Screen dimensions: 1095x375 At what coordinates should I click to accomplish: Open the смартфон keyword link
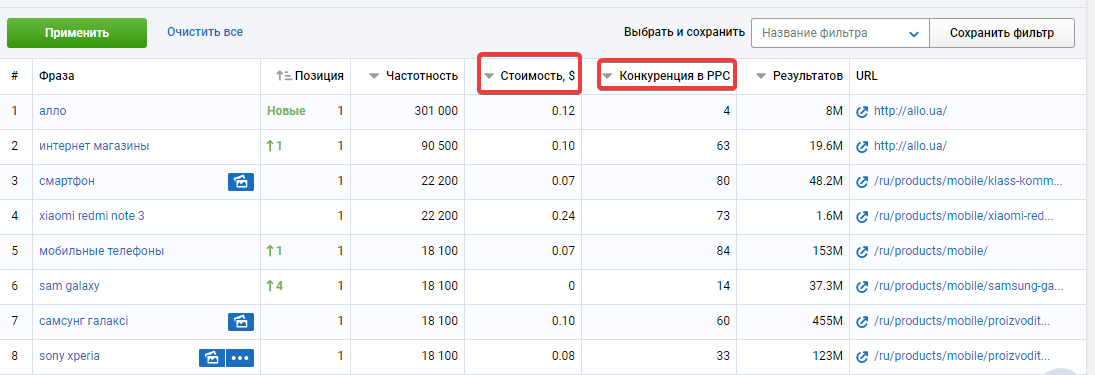click(x=67, y=181)
